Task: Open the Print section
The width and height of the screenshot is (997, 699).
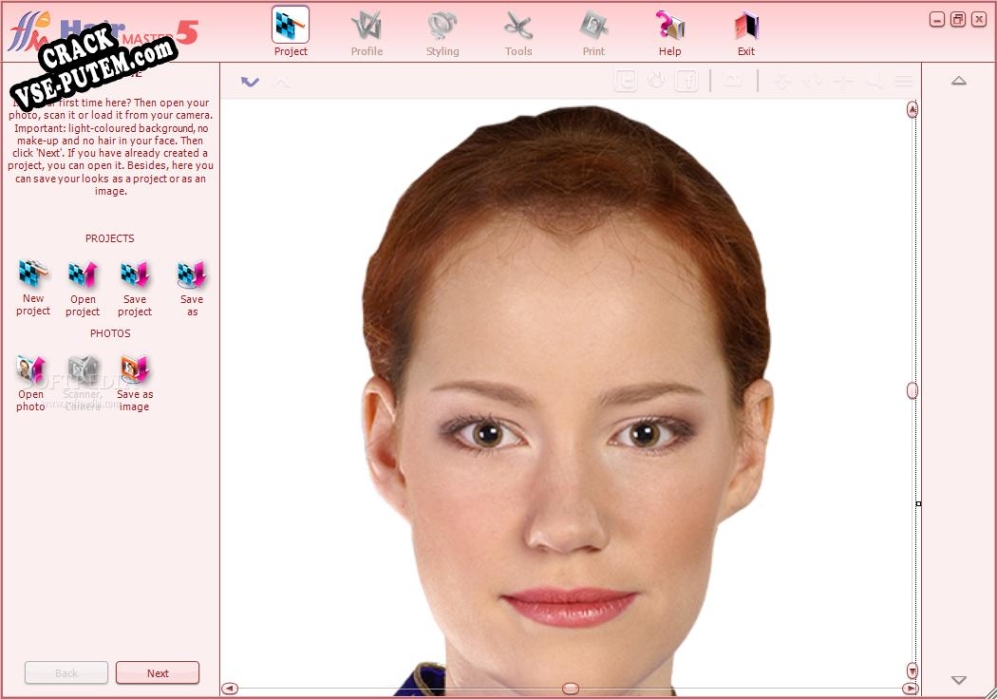Action: (594, 32)
